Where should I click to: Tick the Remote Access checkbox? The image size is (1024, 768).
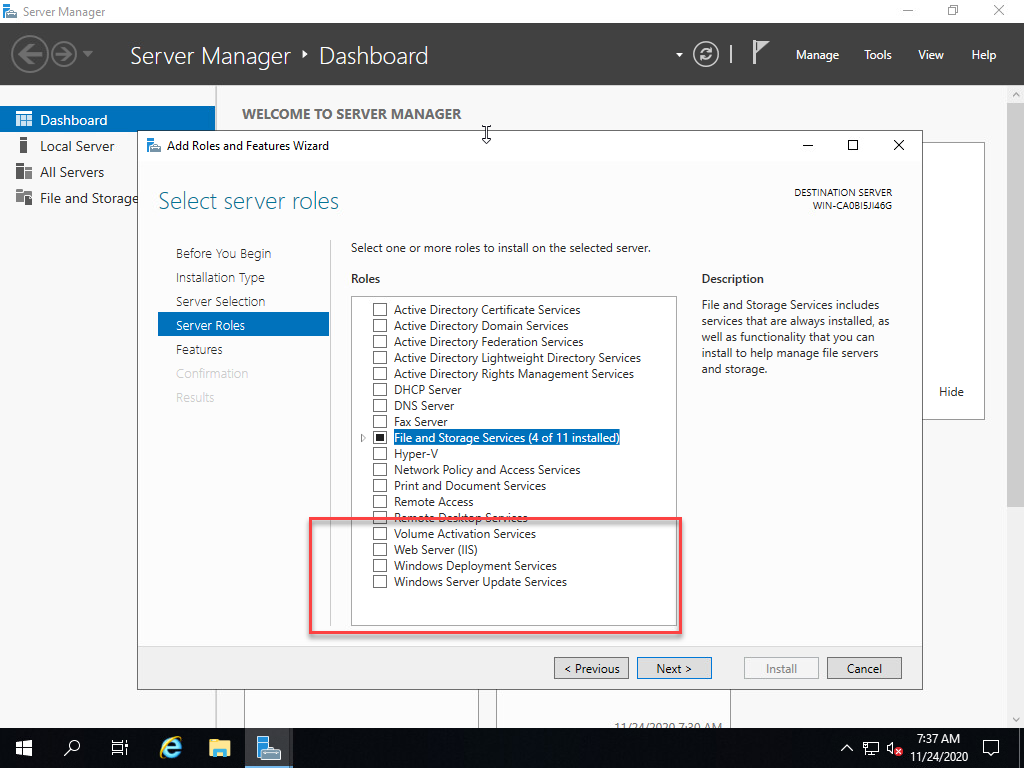[x=379, y=502]
